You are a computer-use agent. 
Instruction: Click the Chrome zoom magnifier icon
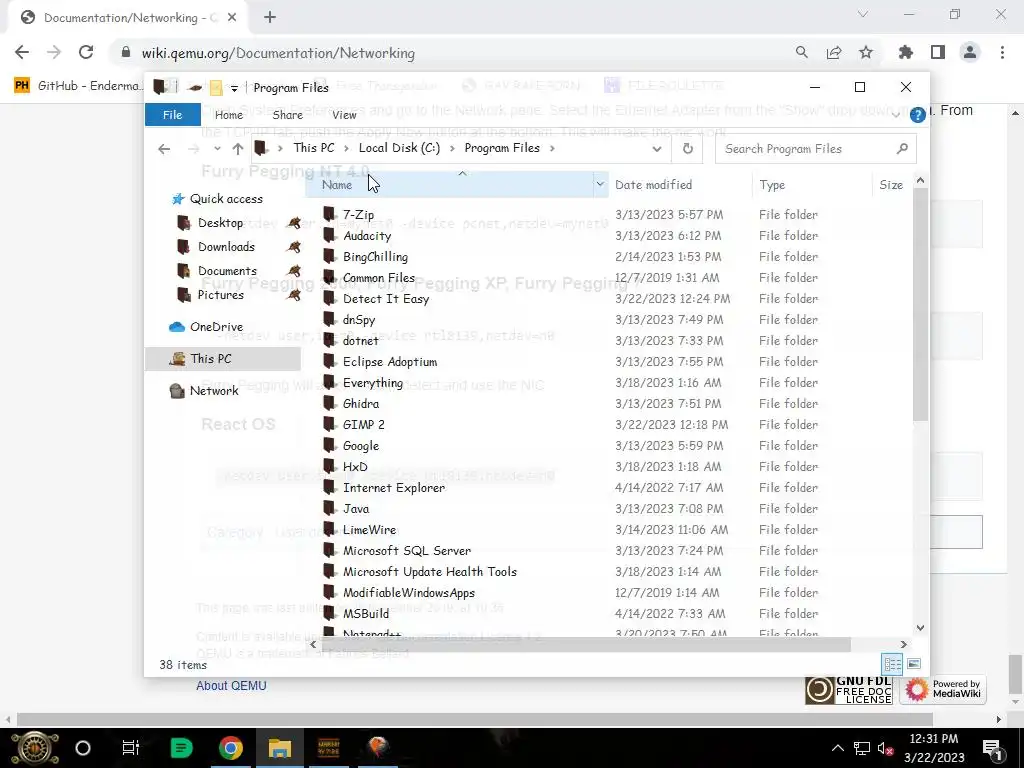[x=801, y=52]
